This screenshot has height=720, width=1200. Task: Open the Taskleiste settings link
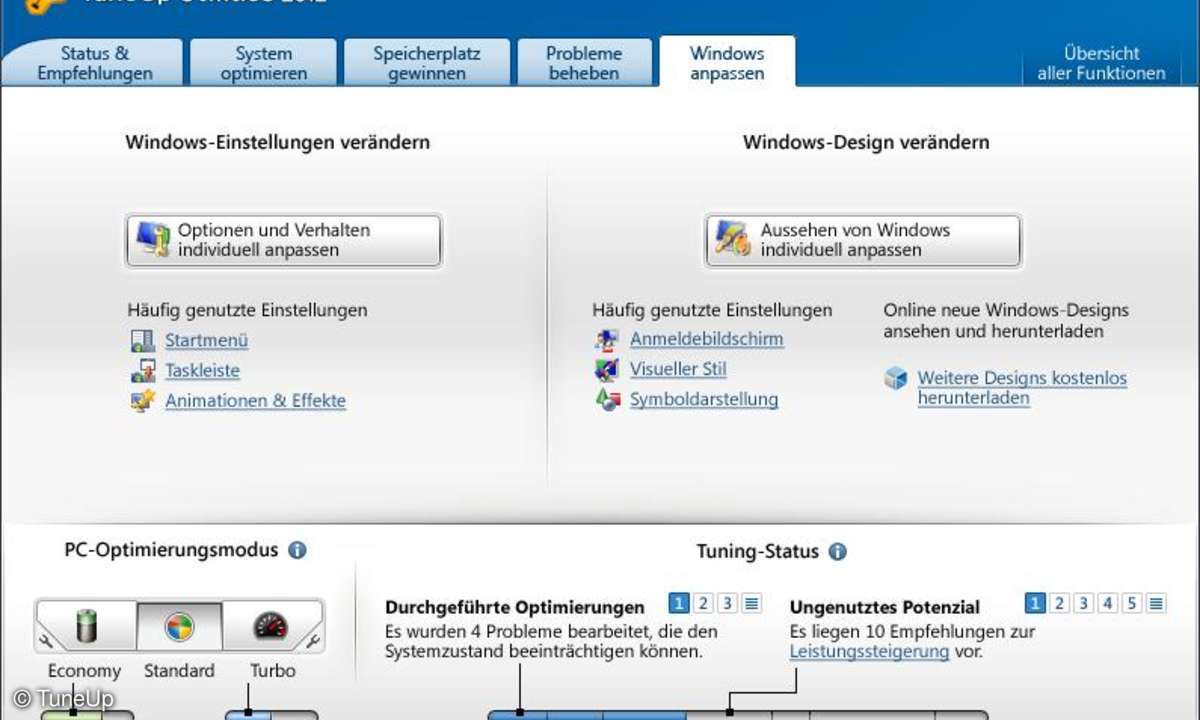[x=202, y=370]
